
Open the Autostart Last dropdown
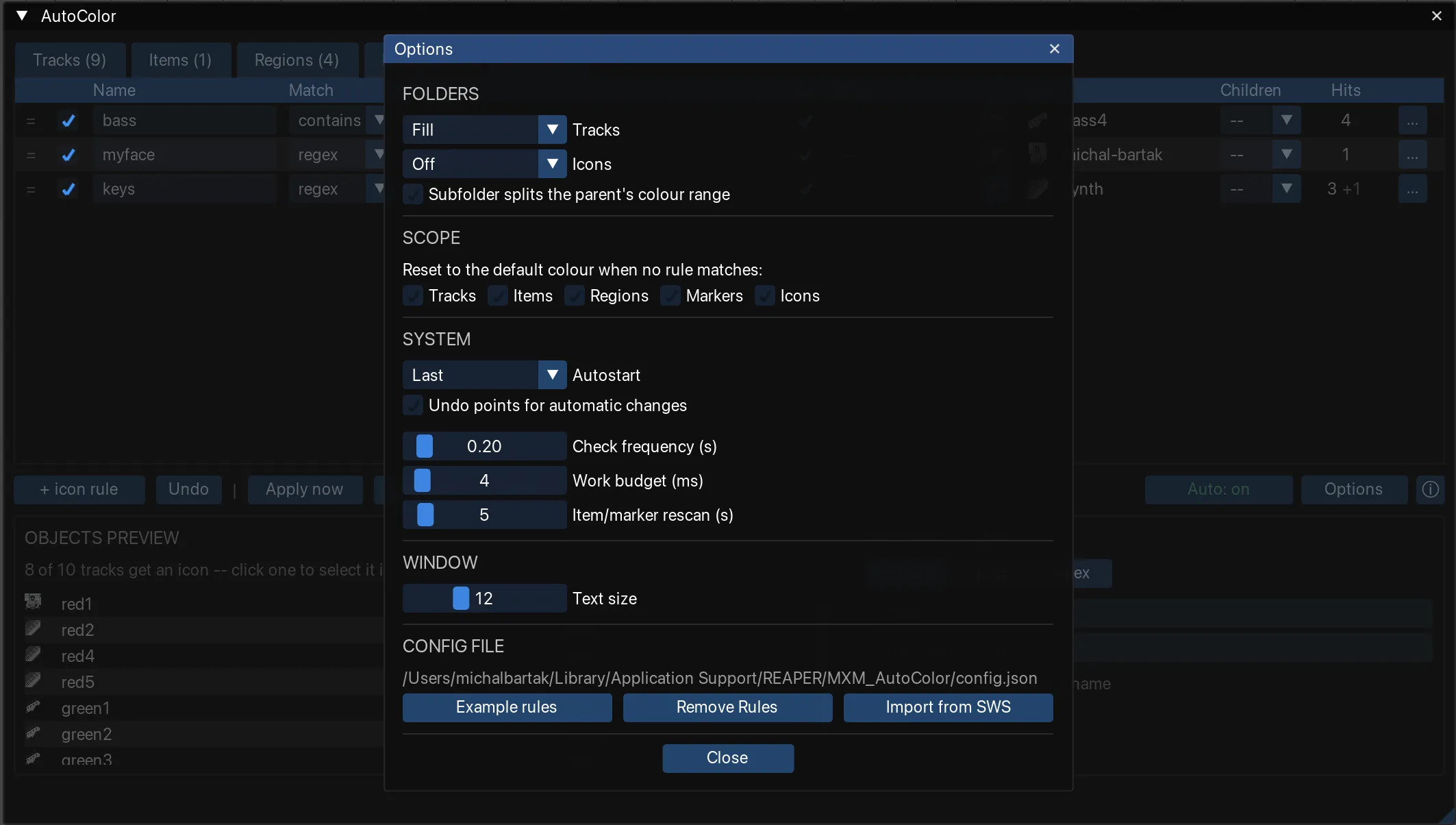tap(484, 375)
